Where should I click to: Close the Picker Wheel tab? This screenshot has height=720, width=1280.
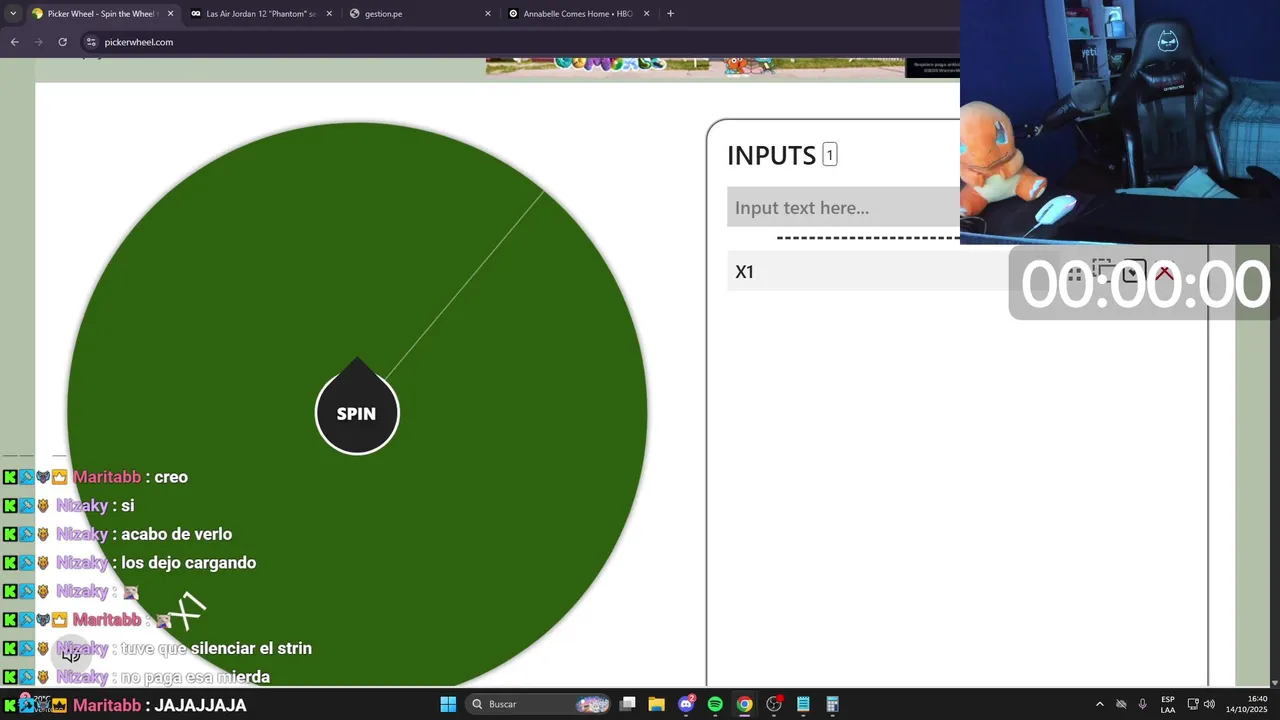pos(170,14)
